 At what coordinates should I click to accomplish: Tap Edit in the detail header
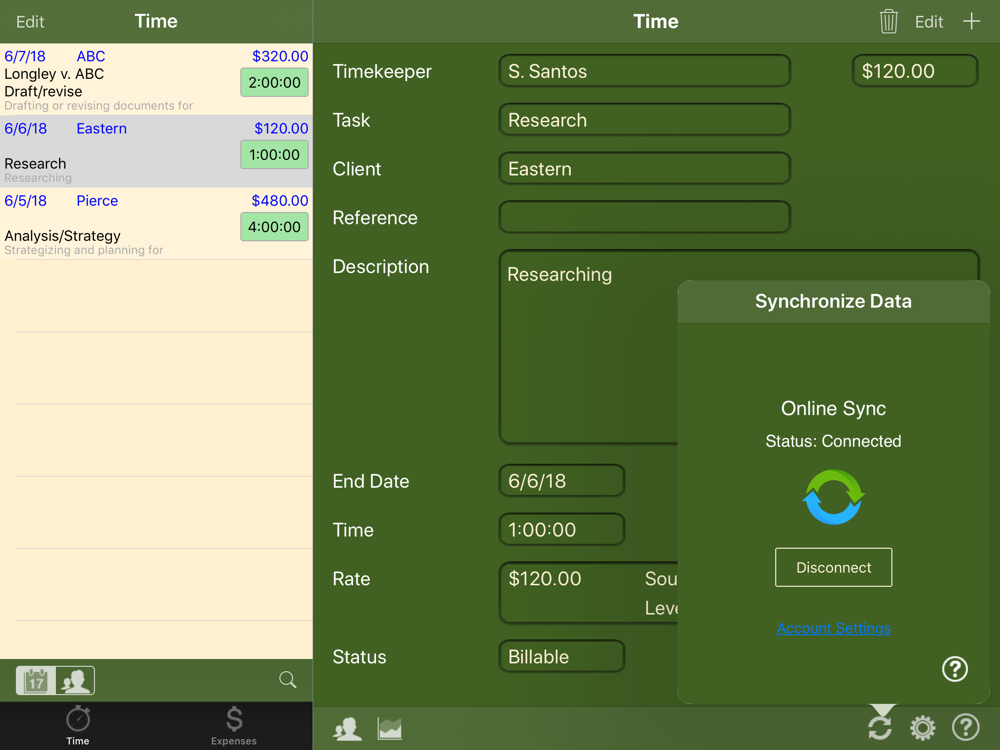tap(929, 22)
